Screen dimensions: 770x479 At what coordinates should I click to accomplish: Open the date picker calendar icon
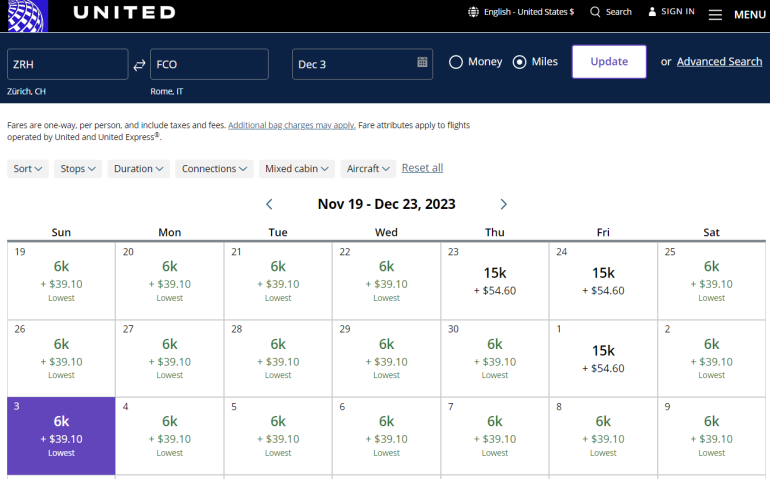tap(422, 63)
